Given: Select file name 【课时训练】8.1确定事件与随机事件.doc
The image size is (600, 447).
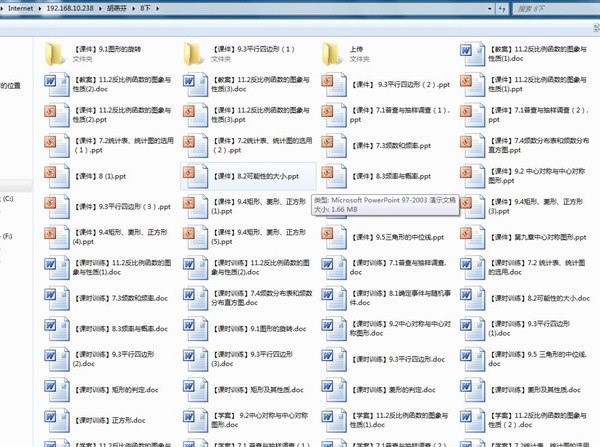Looking at the screenshot, I should 400,298.
